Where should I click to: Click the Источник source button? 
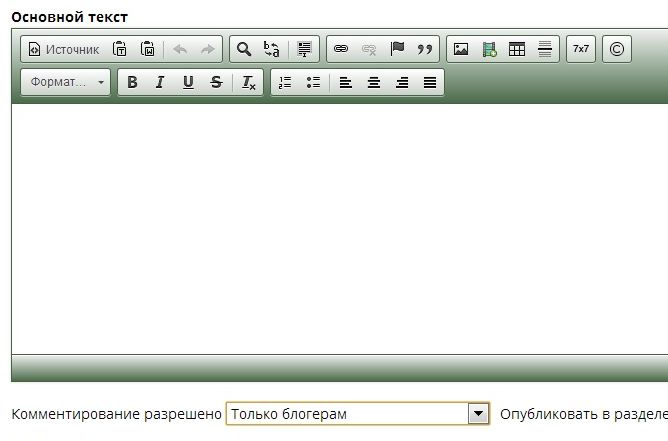[64, 49]
